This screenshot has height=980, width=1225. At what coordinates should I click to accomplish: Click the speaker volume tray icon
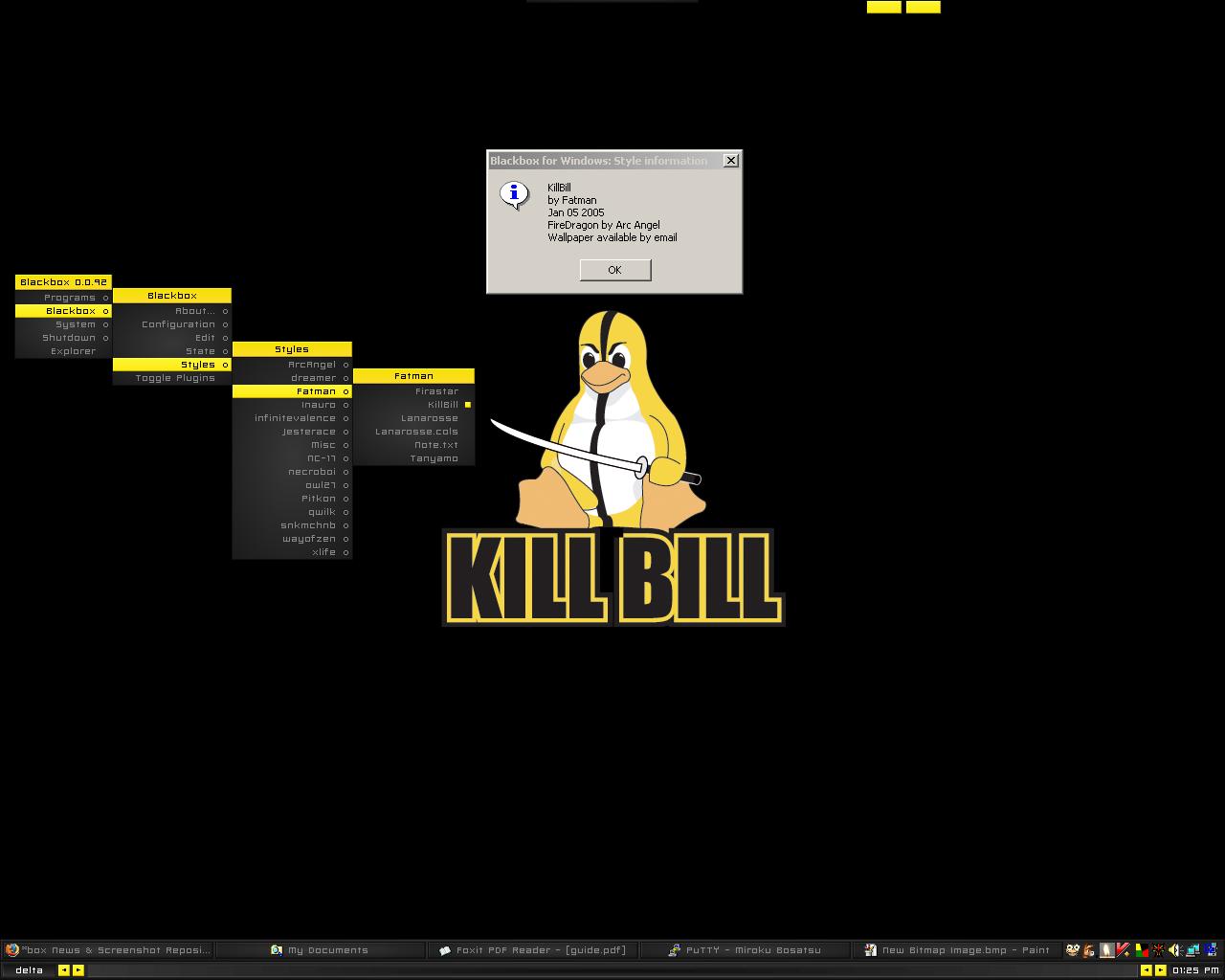click(1175, 950)
